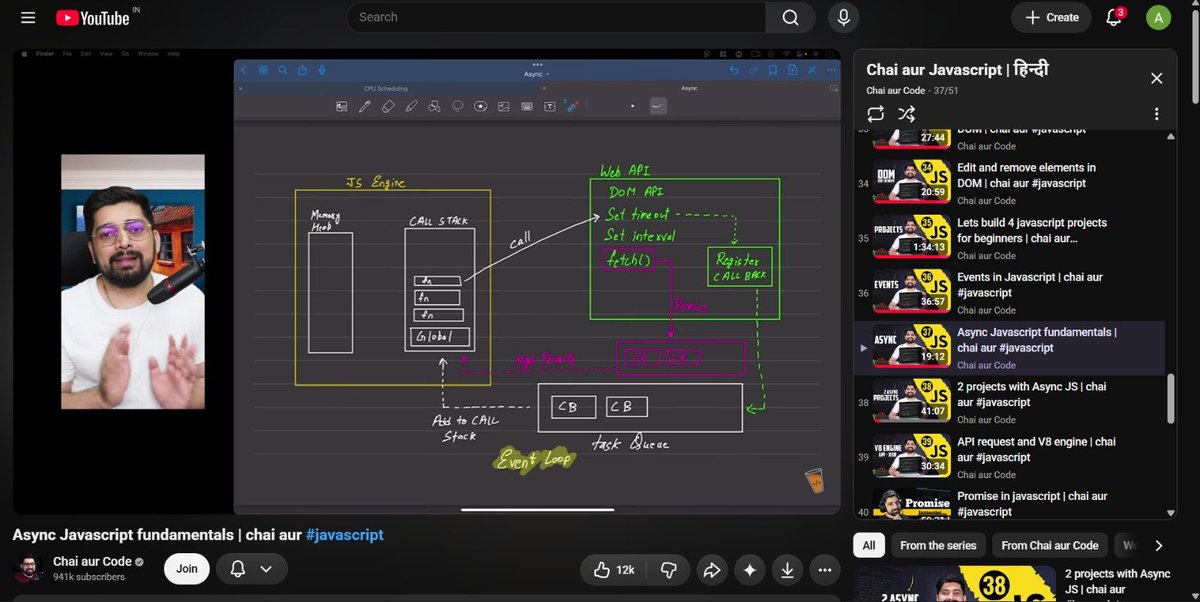Expand the notification preference chevron
This screenshot has width=1200, height=602.
[266, 568]
